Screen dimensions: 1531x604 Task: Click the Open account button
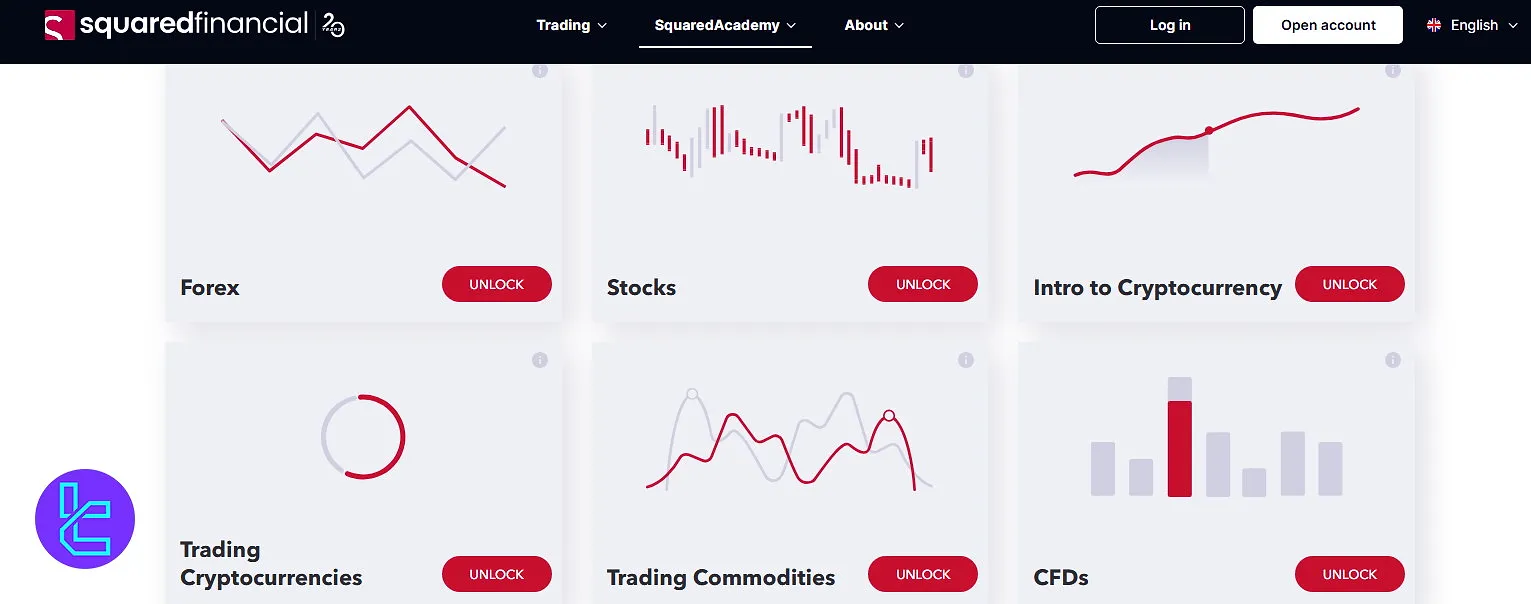(x=1327, y=25)
